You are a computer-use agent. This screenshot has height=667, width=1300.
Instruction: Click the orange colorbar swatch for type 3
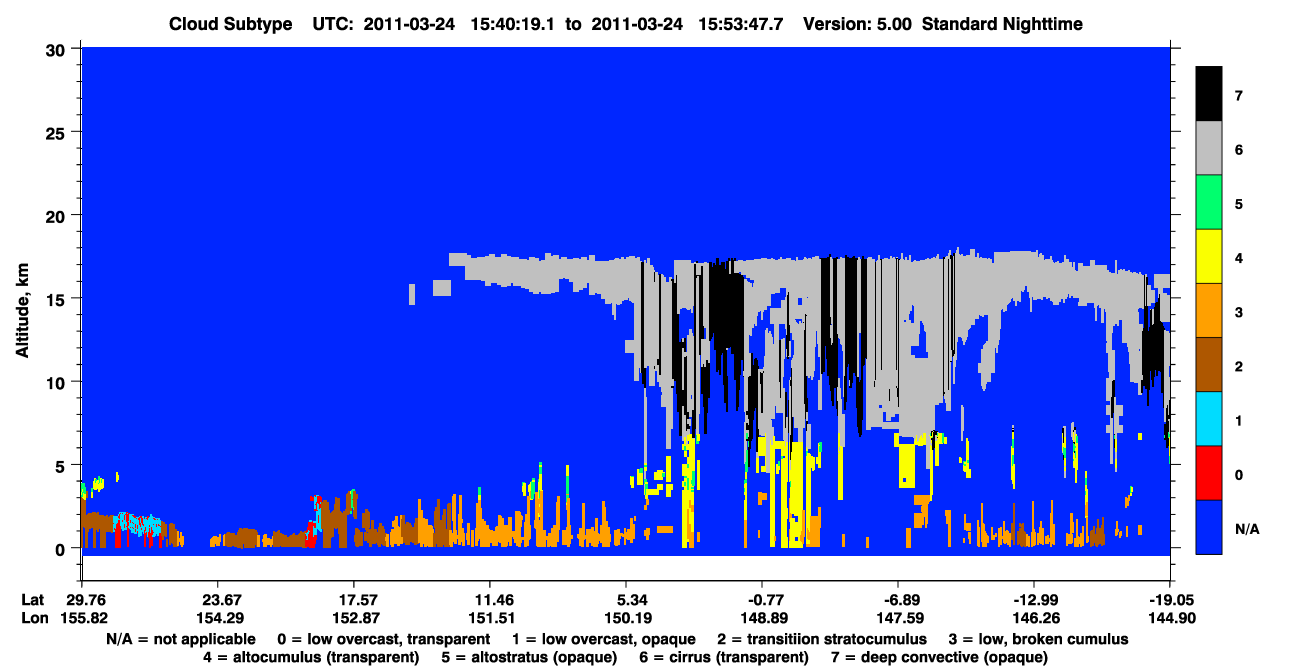(1209, 311)
